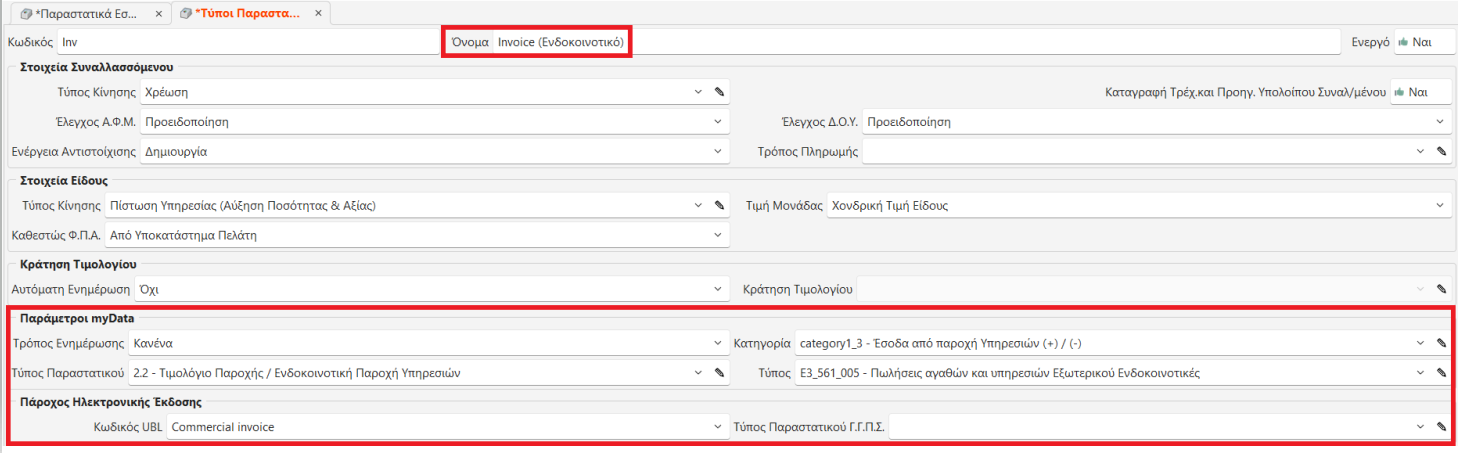Click the edit pencil next to Πίστωση Υπηρεσίας field
This screenshot has width=1458, height=453.
(718, 206)
